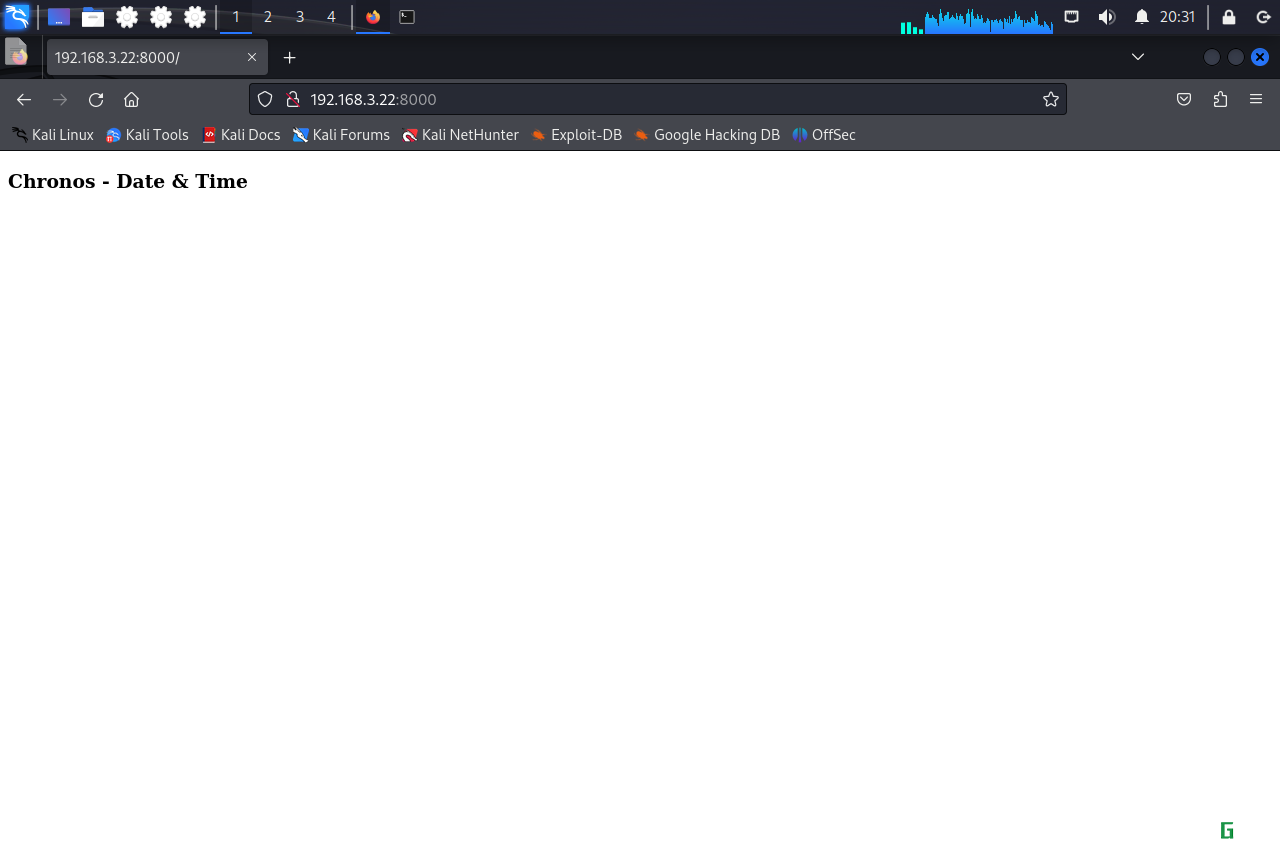Switch to workspace 3

(300, 17)
